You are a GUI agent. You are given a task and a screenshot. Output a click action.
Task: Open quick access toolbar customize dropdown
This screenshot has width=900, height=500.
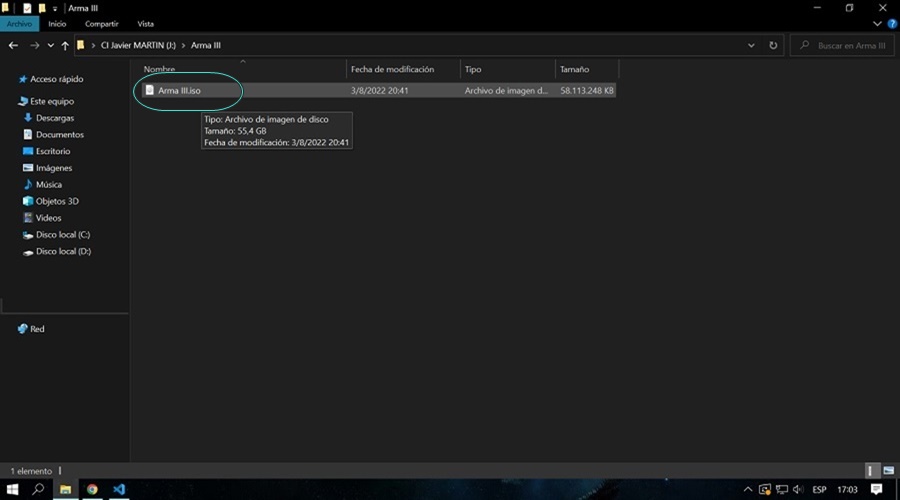[55, 9]
